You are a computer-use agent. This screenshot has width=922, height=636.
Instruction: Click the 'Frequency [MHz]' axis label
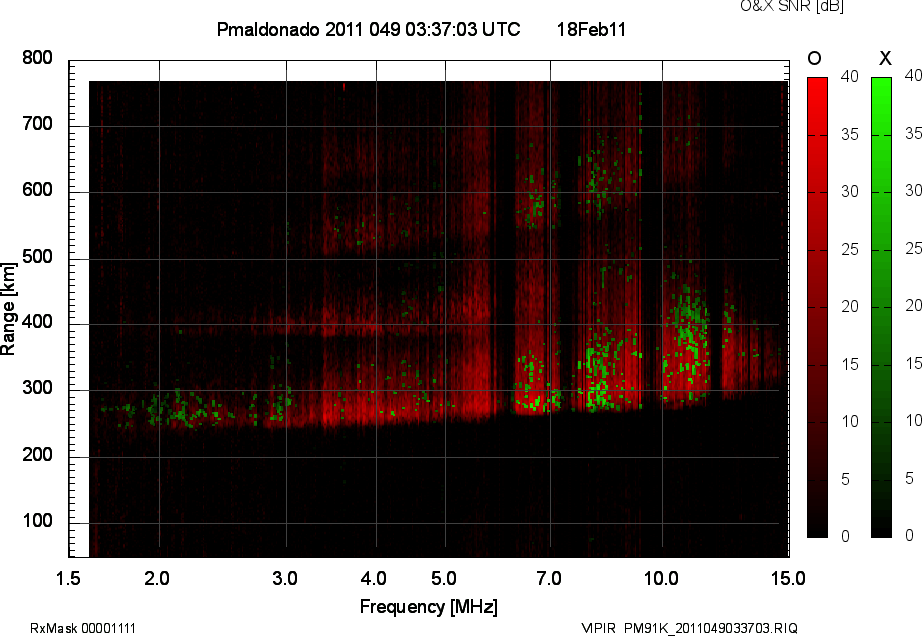pos(428,607)
